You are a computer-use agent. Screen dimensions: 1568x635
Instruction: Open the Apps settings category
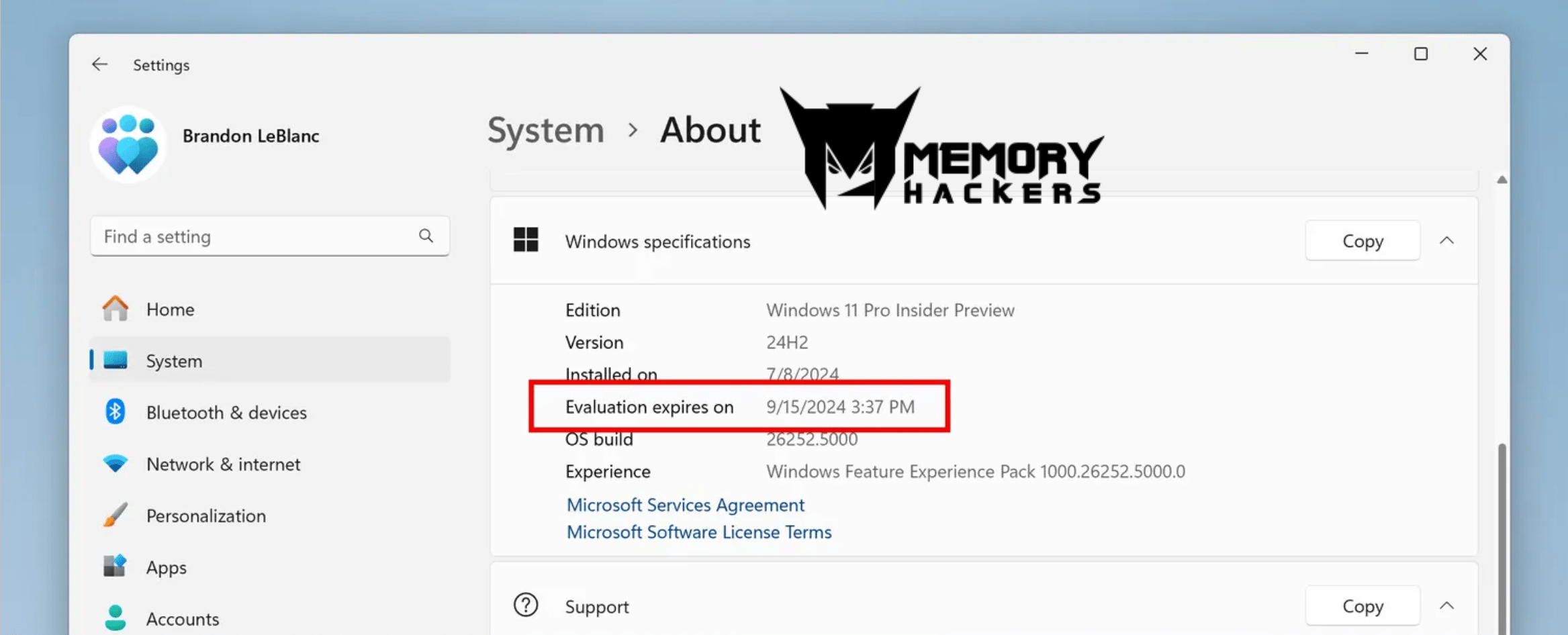[270, 567]
